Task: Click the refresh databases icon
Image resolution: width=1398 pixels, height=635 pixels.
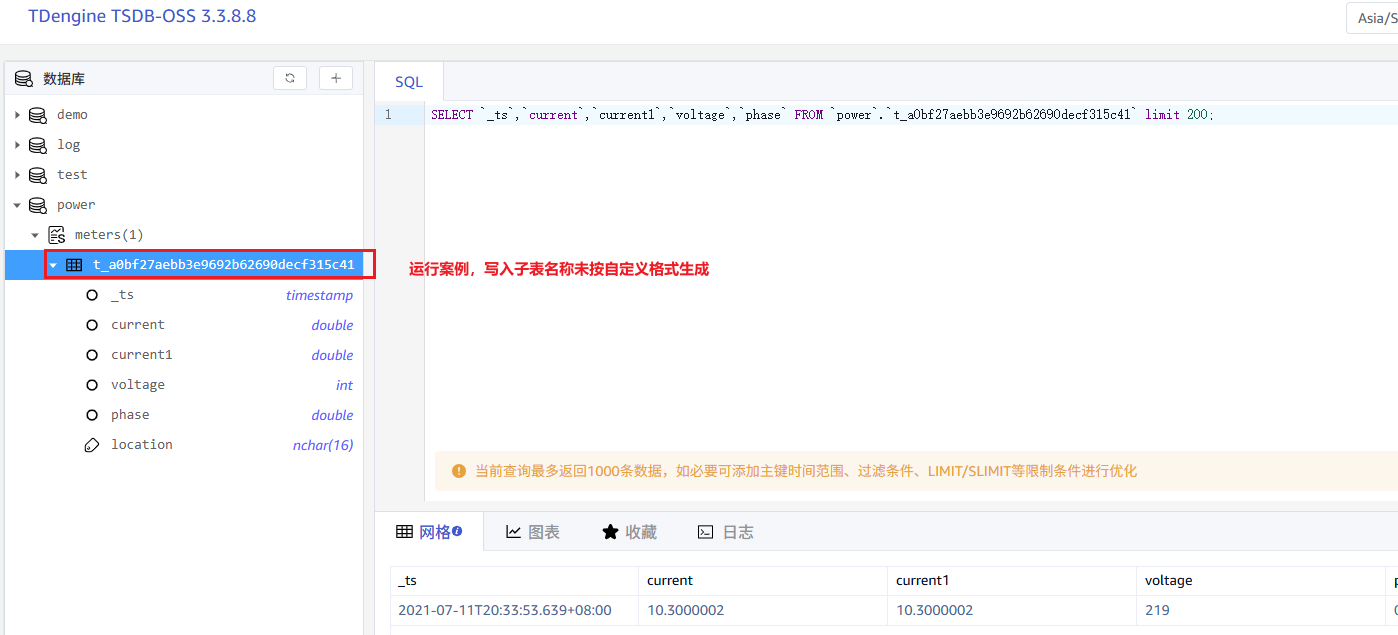Action: click(x=290, y=78)
